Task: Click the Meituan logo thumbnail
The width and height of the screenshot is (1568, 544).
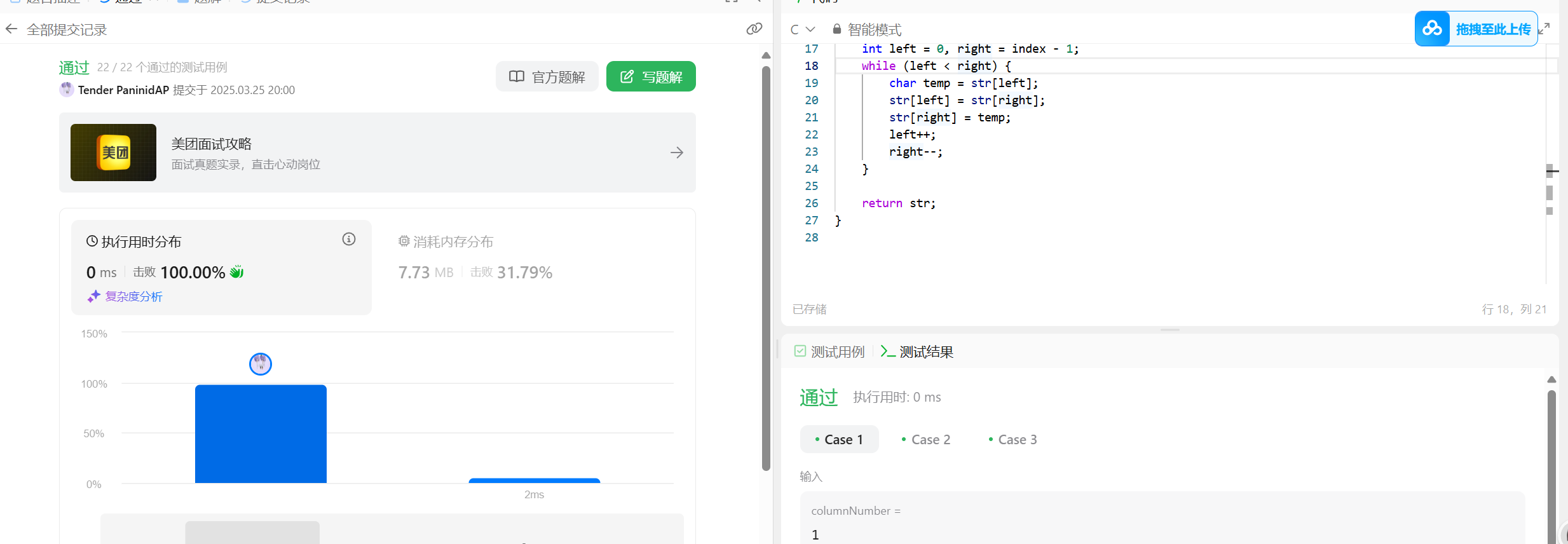Action: pos(113,153)
